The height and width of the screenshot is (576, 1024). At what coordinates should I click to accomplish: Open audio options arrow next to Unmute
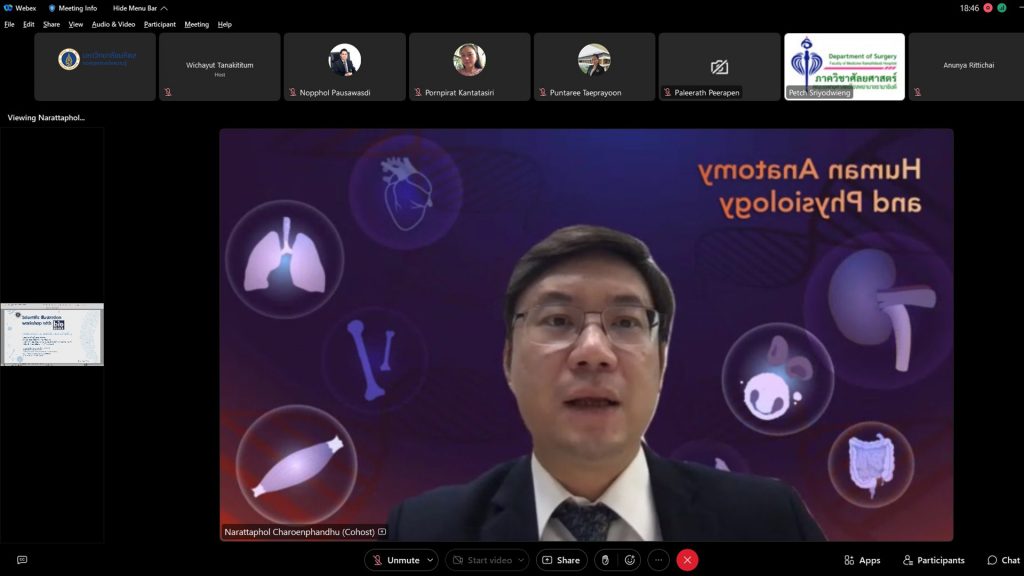point(430,560)
